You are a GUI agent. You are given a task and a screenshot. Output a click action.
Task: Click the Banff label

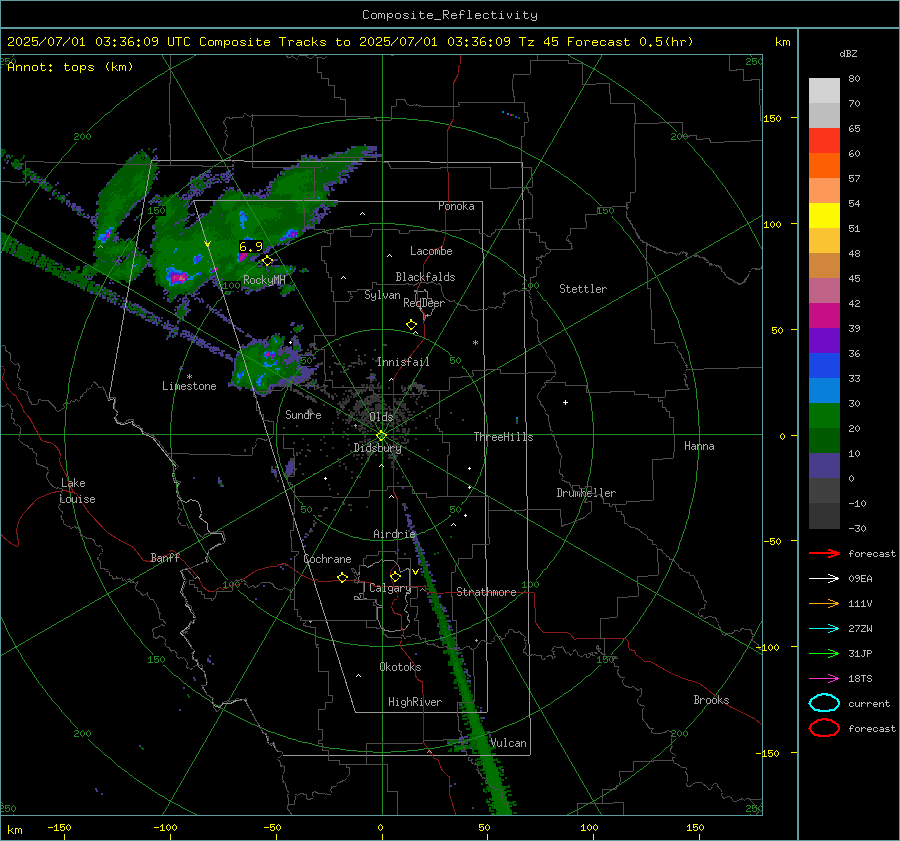pyautogui.click(x=165, y=558)
